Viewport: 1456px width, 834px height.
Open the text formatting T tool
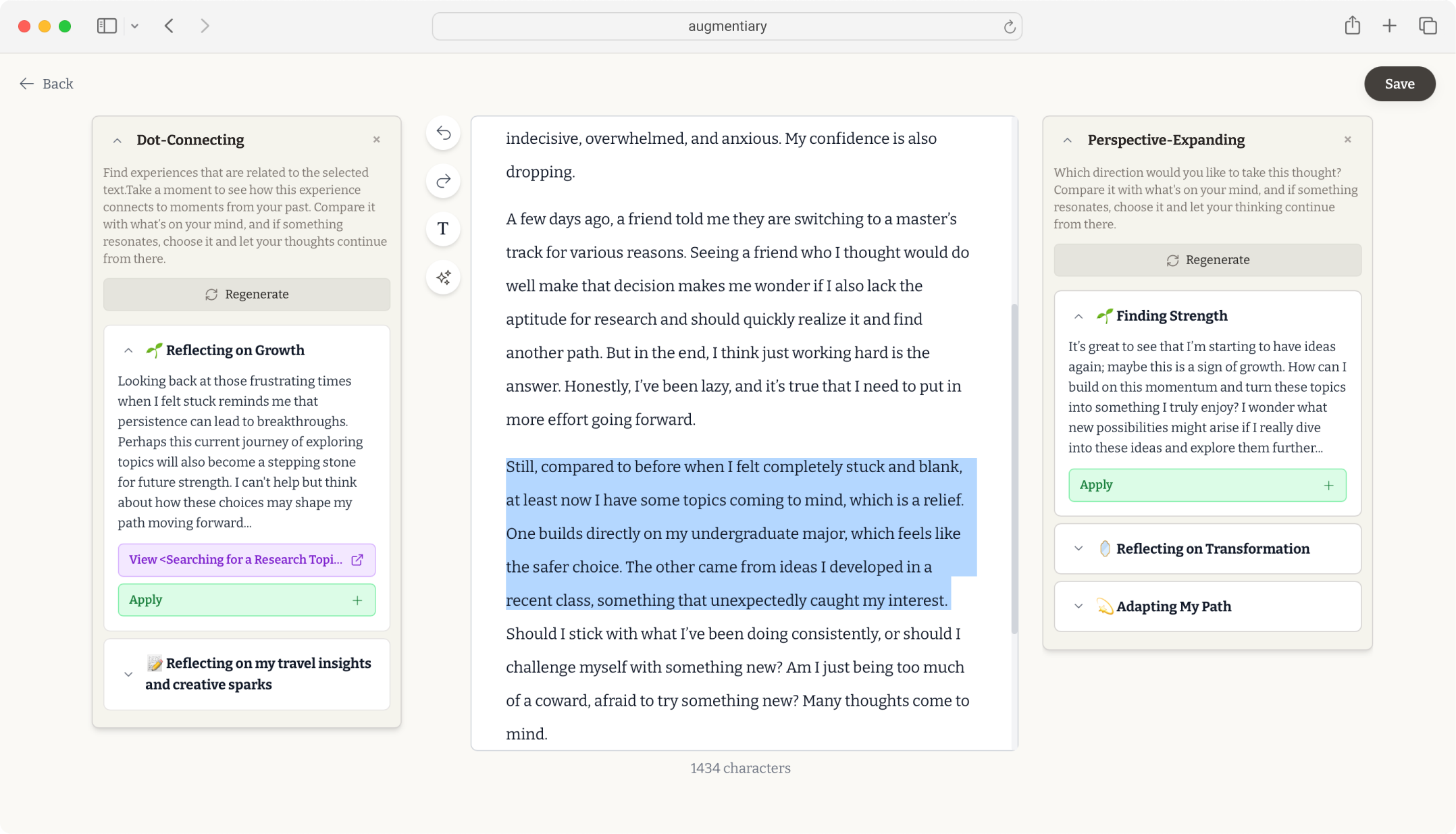tap(443, 229)
